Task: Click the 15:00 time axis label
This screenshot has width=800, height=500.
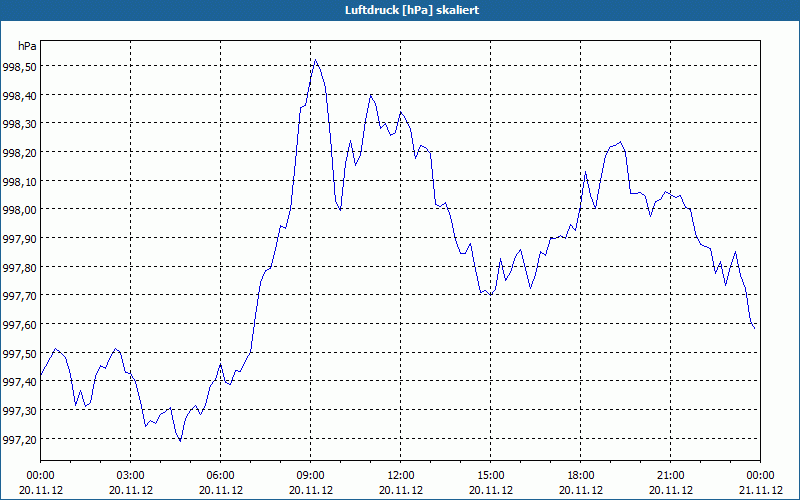Action: [490, 476]
